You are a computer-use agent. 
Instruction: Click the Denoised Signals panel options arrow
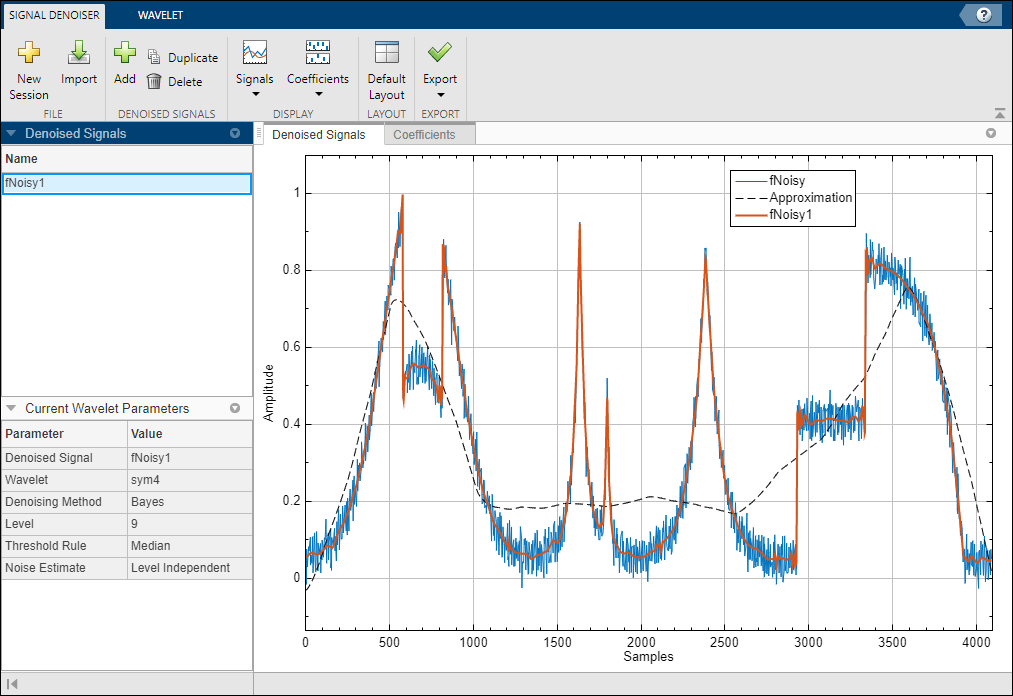(x=235, y=133)
